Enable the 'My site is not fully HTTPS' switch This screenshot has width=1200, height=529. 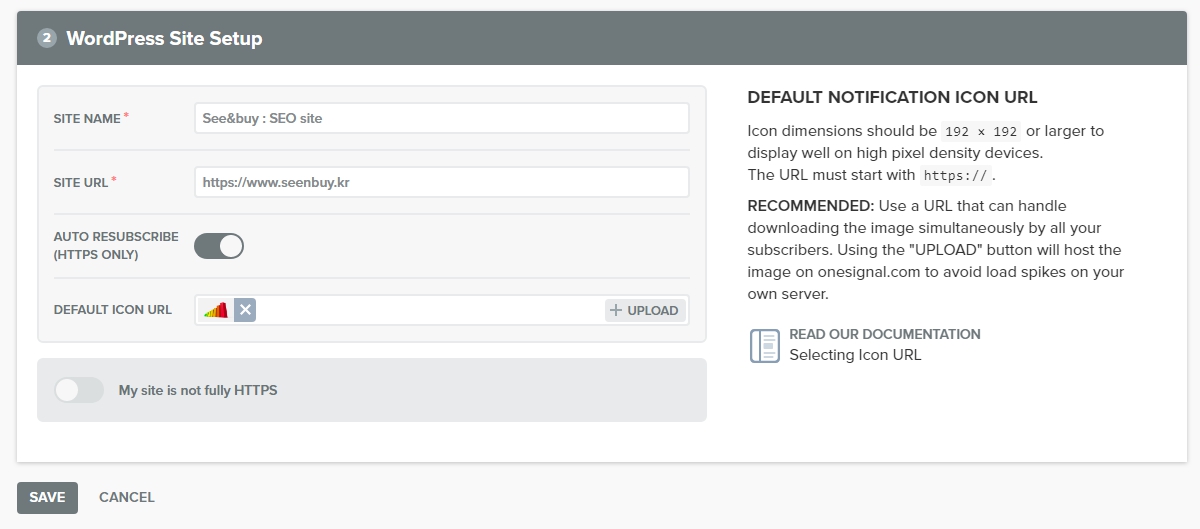pos(79,390)
